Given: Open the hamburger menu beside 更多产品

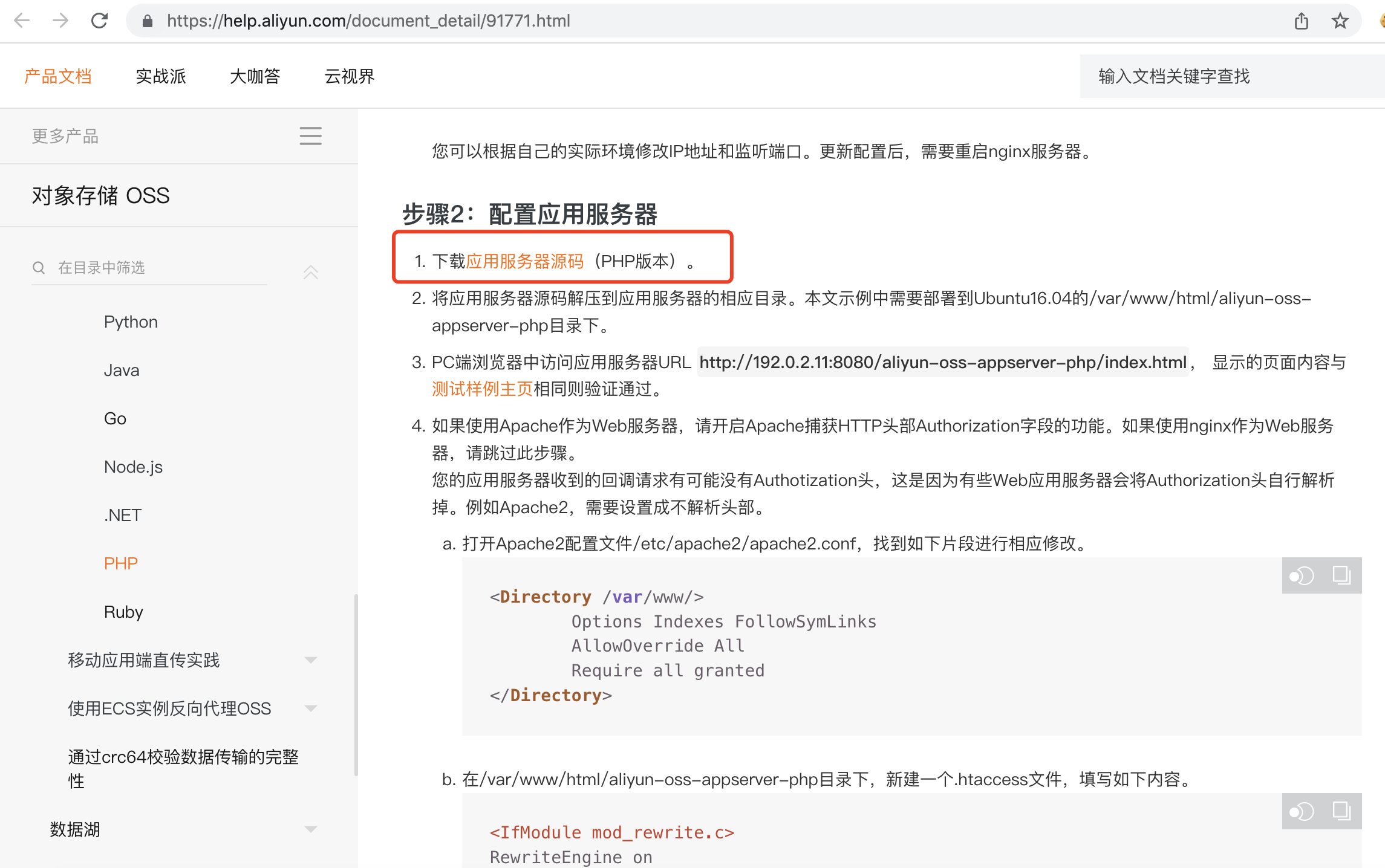Looking at the screenshot, I should [310, 136].
